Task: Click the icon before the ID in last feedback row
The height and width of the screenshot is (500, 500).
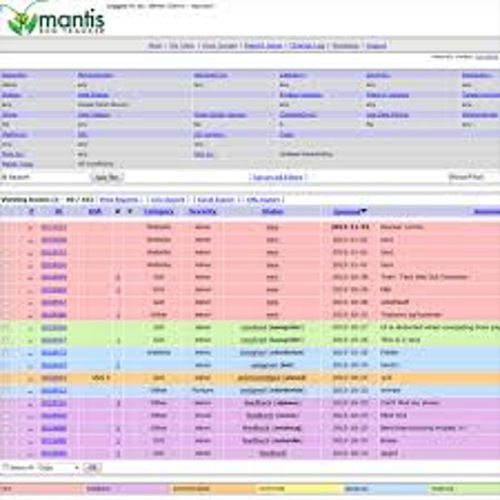Action: coord(31,453)
